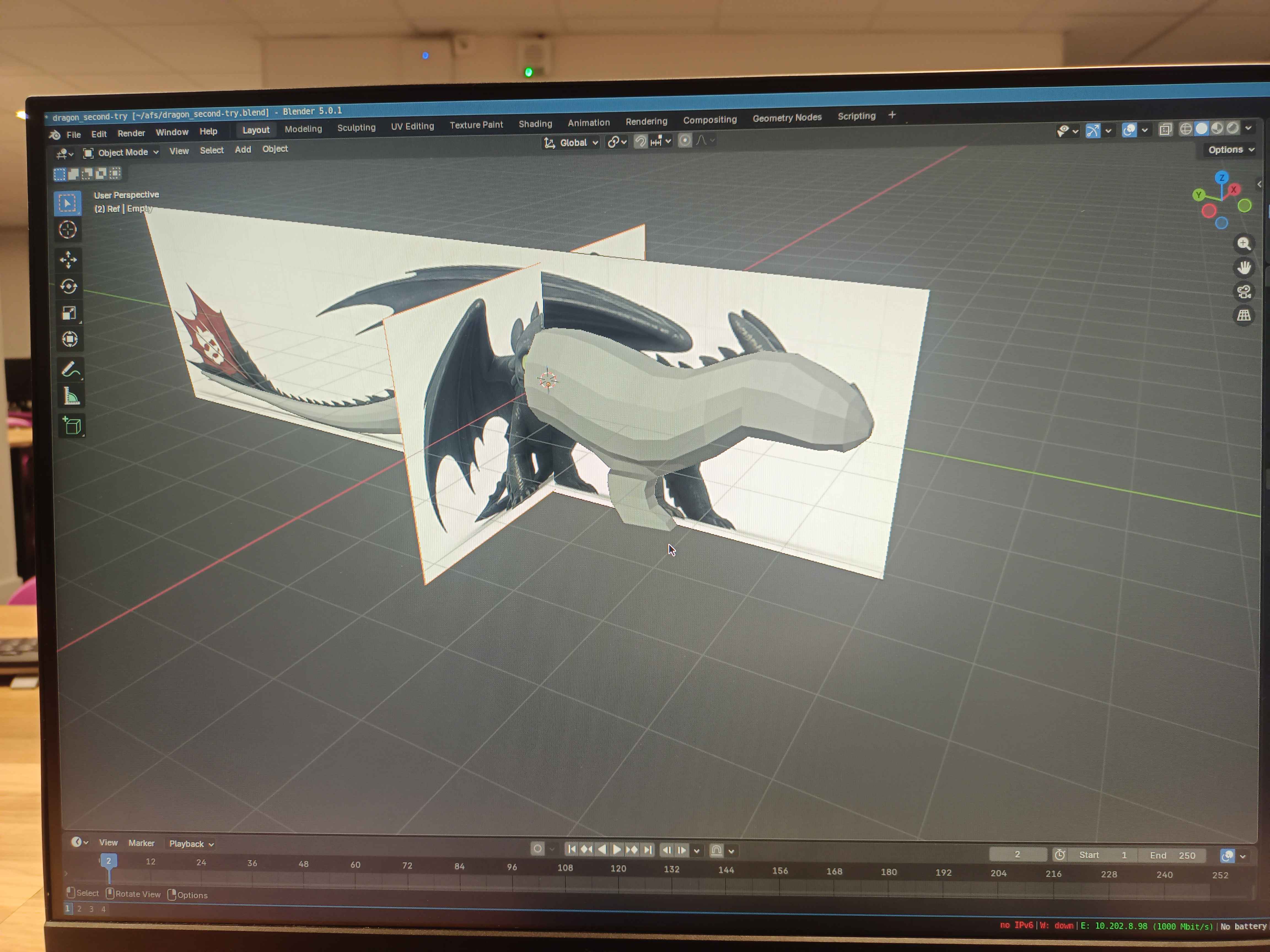Open the Global orientation dropdown
Viewport: 1270px width, 952px height.
click(571, 143)
